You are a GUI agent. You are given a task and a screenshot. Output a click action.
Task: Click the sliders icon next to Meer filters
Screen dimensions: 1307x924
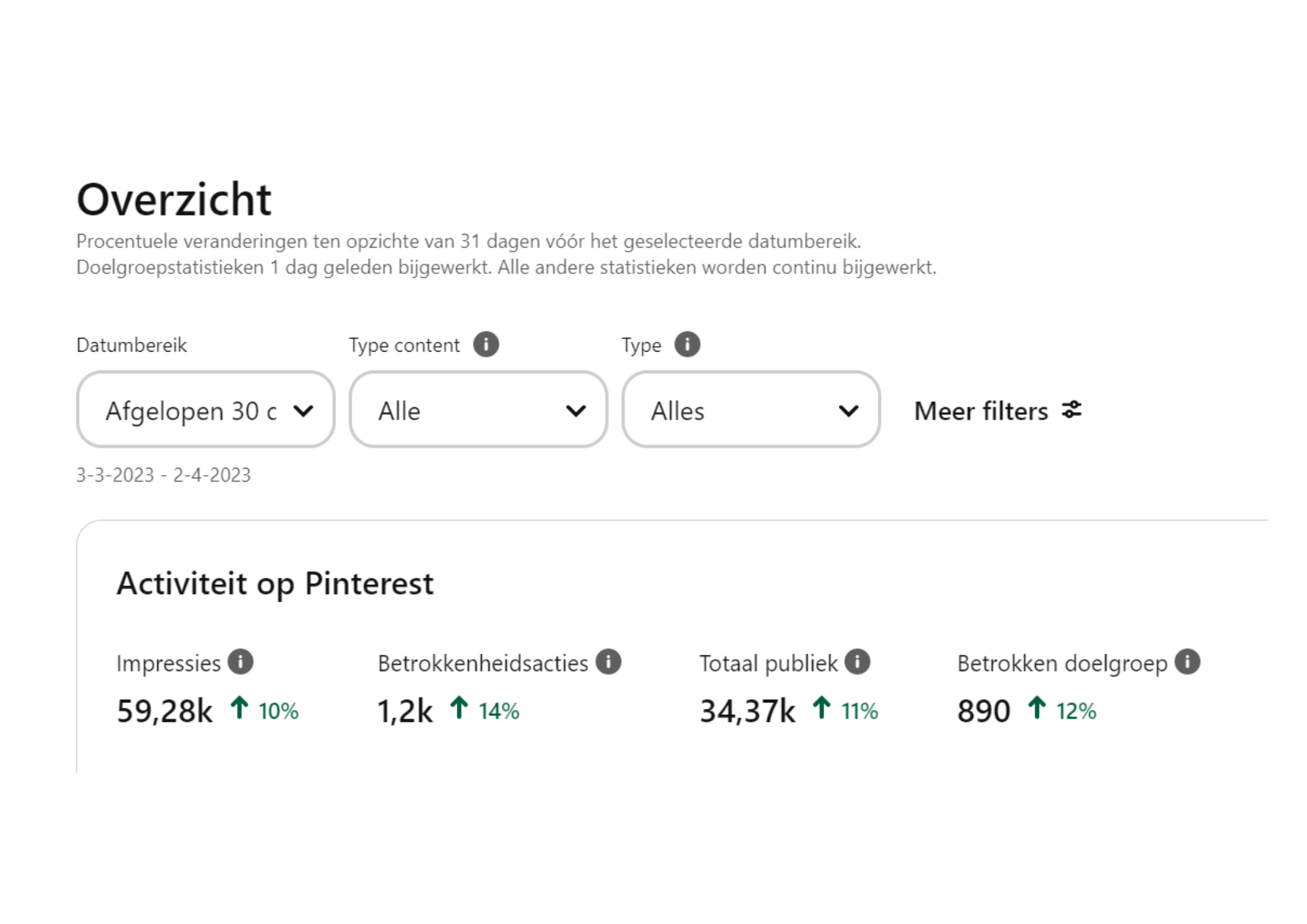click(1072, 410)
